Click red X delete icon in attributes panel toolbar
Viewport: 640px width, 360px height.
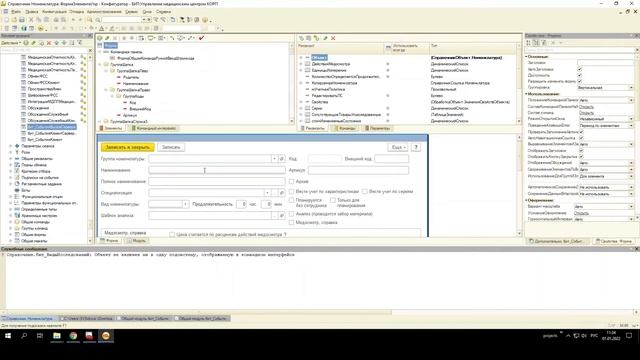pyautogui.click(x=333, y=38)
